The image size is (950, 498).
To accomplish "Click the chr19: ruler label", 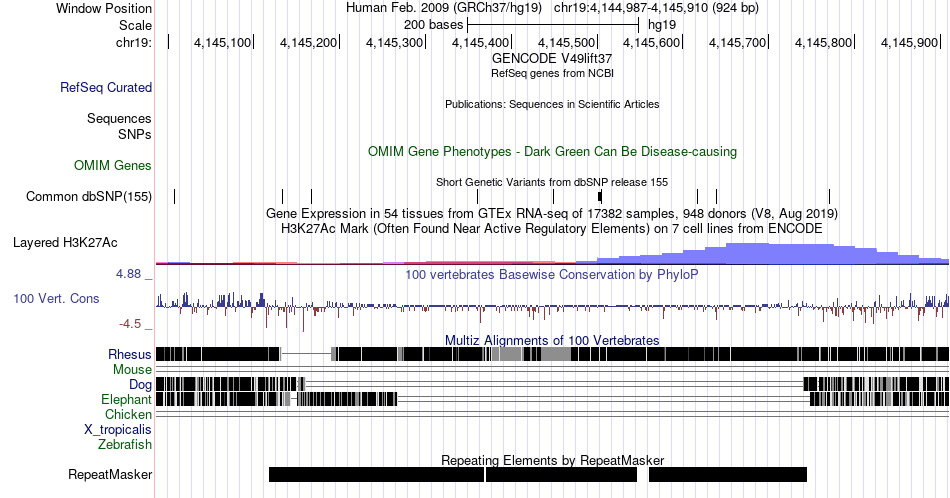I will (134, 42).
